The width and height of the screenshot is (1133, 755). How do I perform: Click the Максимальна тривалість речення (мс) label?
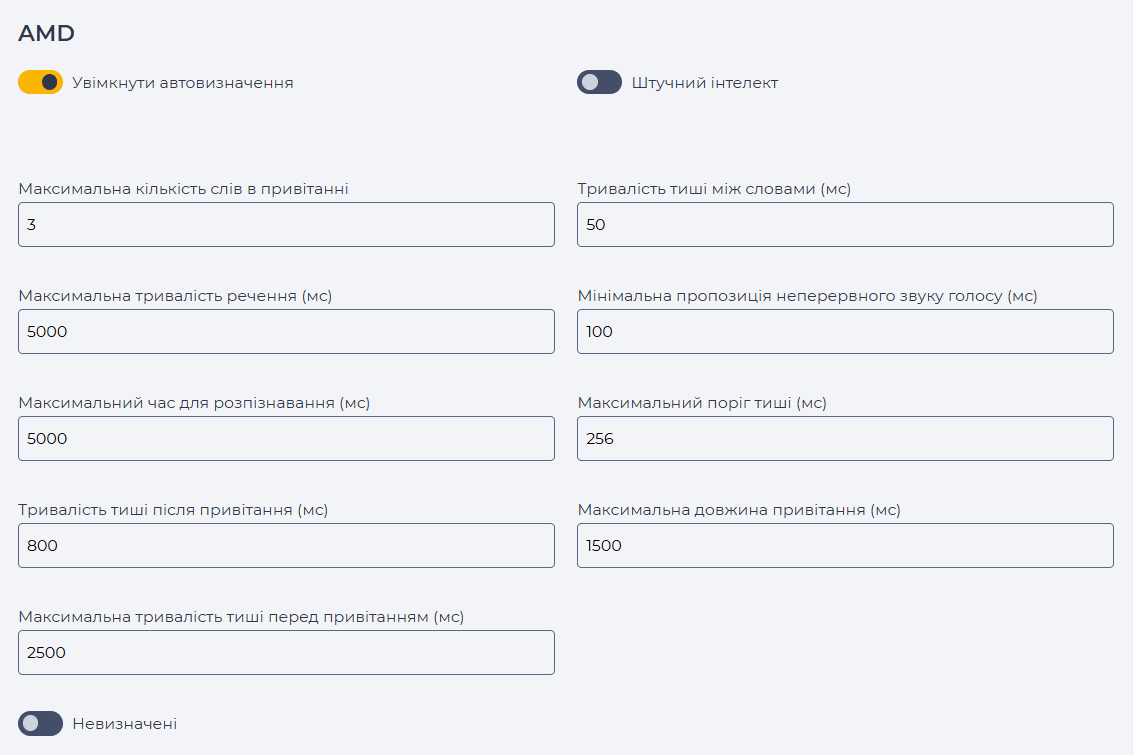coord(175,296)
